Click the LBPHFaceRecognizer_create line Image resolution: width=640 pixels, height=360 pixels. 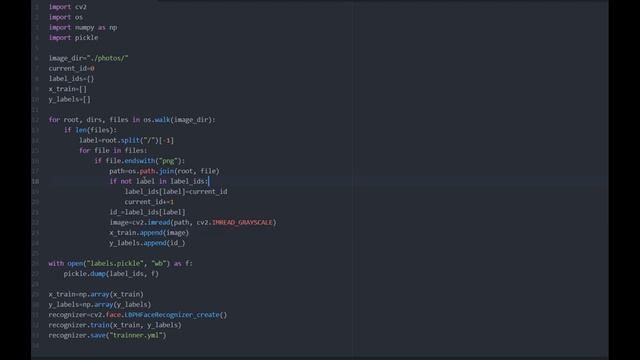coord(138,315)
